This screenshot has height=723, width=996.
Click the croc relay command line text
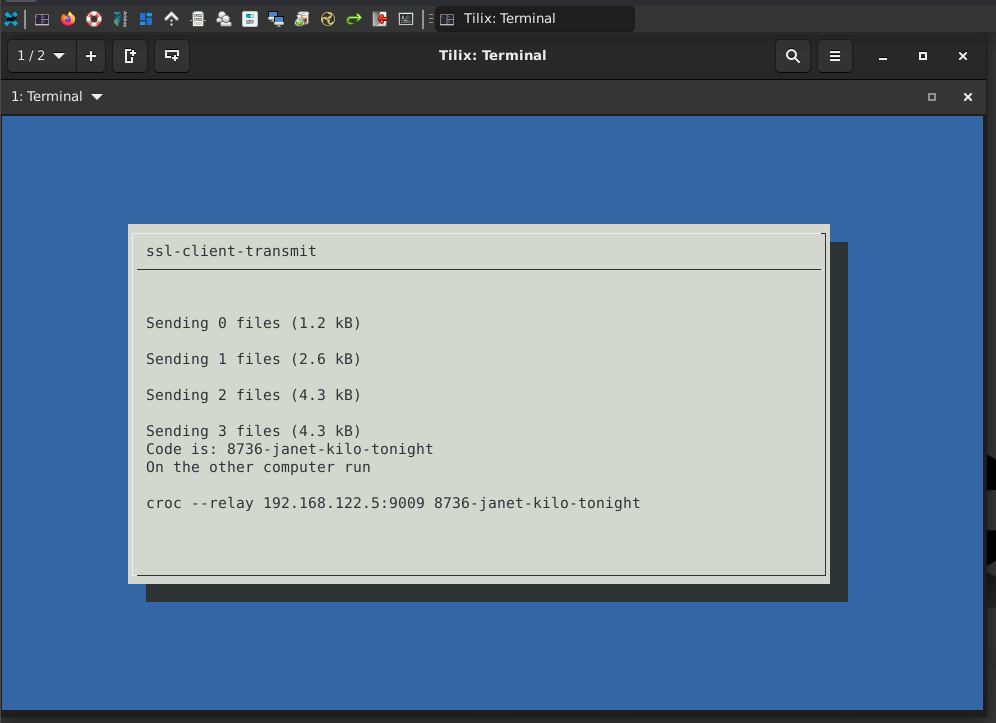tap(393, 503)
